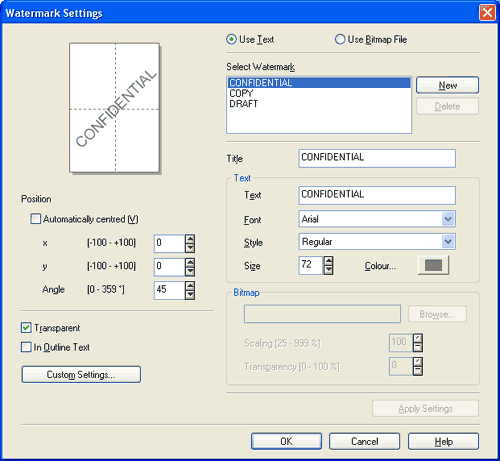Viewport: 500px width, 461px height.
Task: Click the watermark preview page thumbnail
Action: coord(114,107)
